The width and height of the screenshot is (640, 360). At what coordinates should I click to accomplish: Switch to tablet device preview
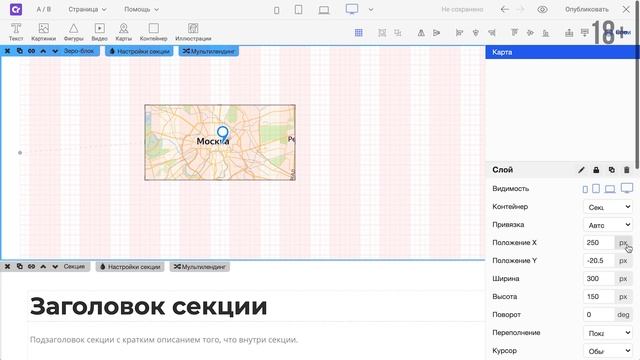[x=298, y=9]
